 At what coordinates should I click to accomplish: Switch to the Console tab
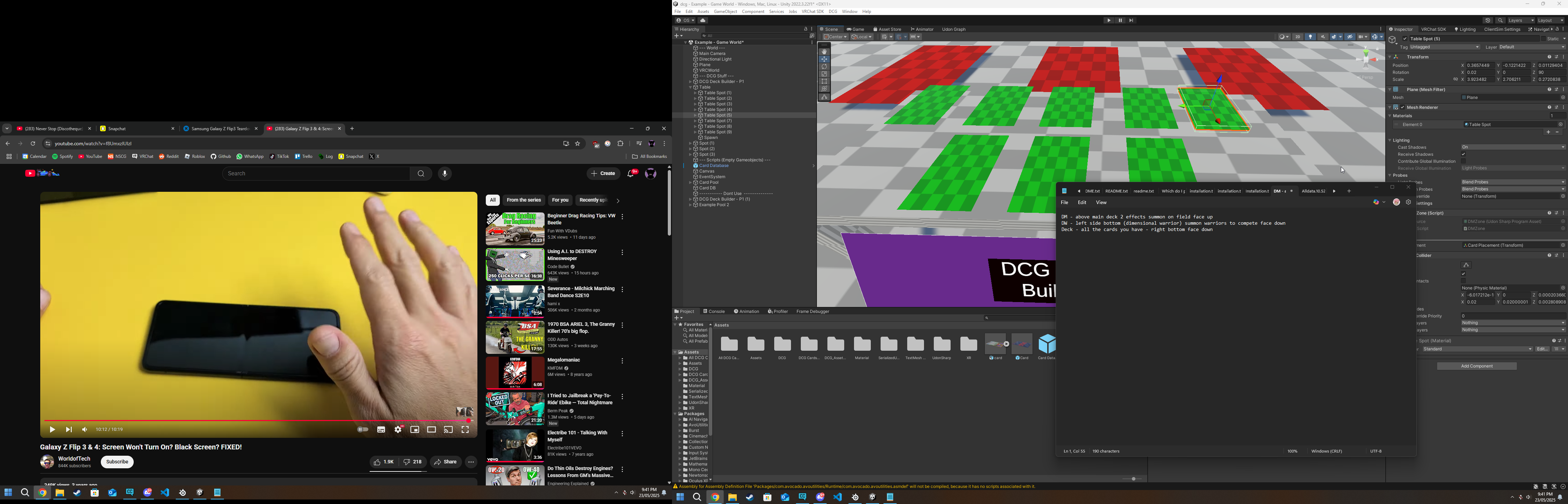click(714, 311)
